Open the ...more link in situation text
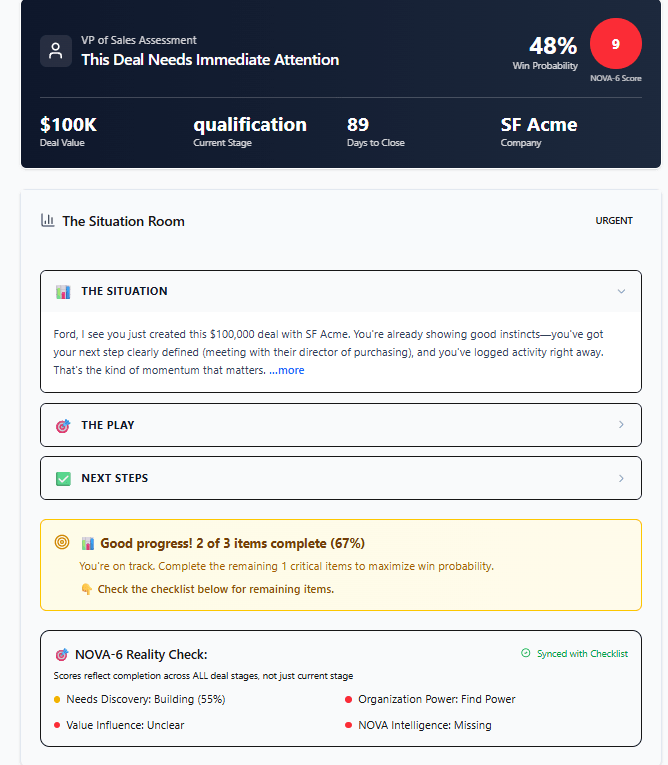 tap(286, 370)
